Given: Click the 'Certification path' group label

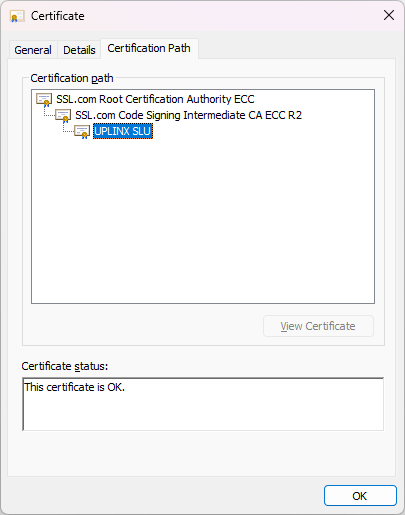Looking at the screenshot, I should [72, 78].
